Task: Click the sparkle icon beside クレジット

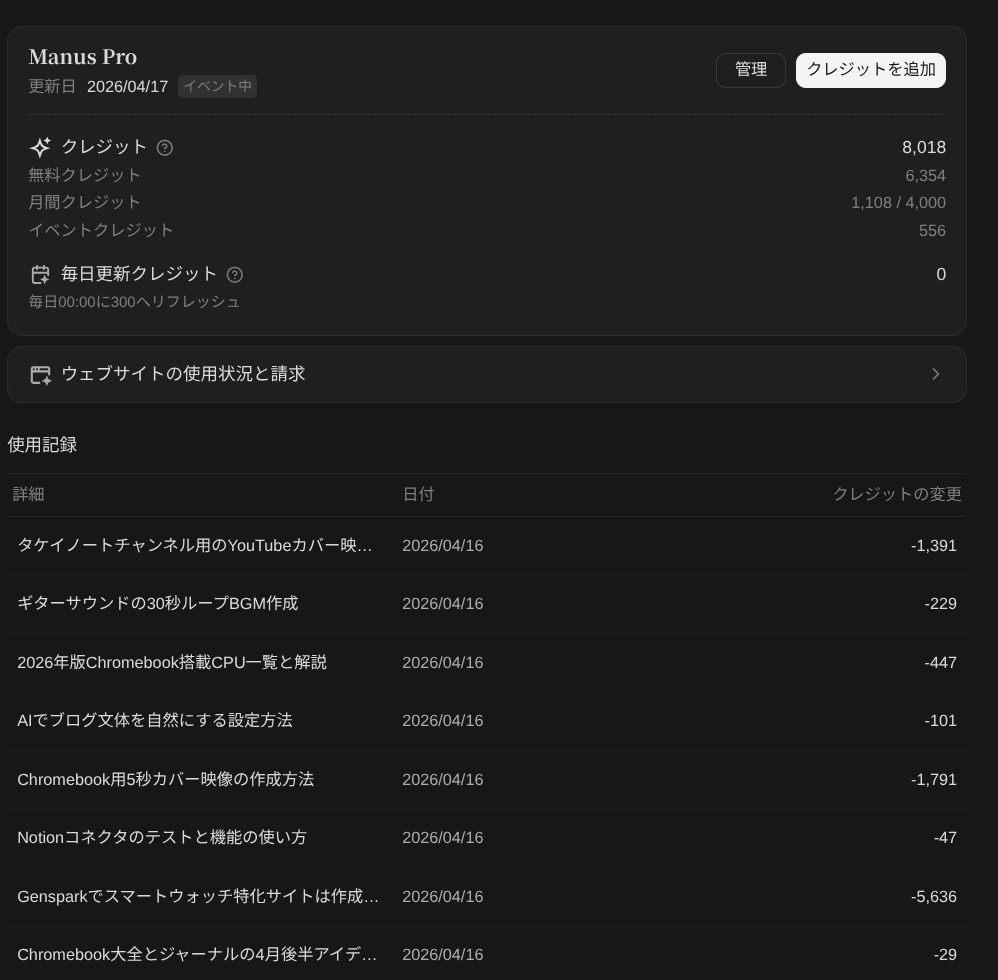Action: [40, 147]
